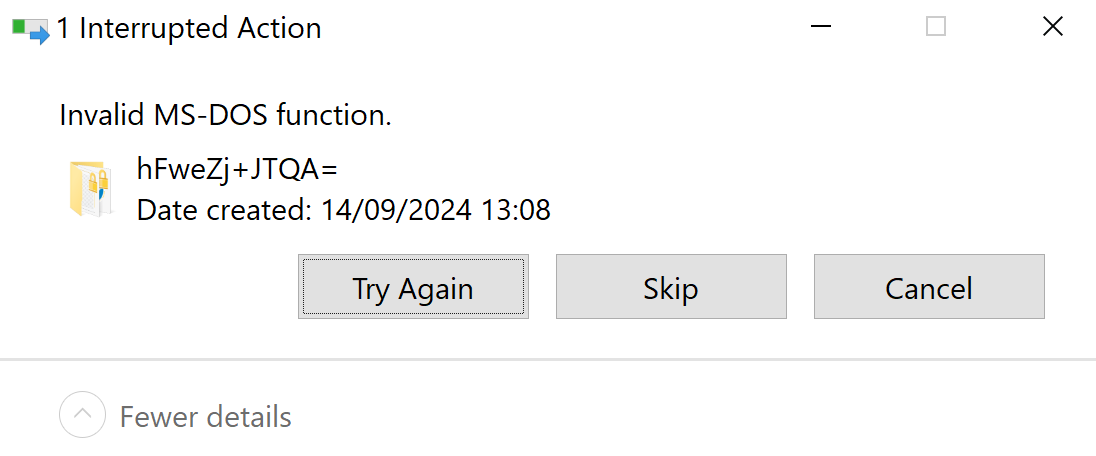Click the "Fewer details" label
1096x456 pixels.
(x=205, y=416)
